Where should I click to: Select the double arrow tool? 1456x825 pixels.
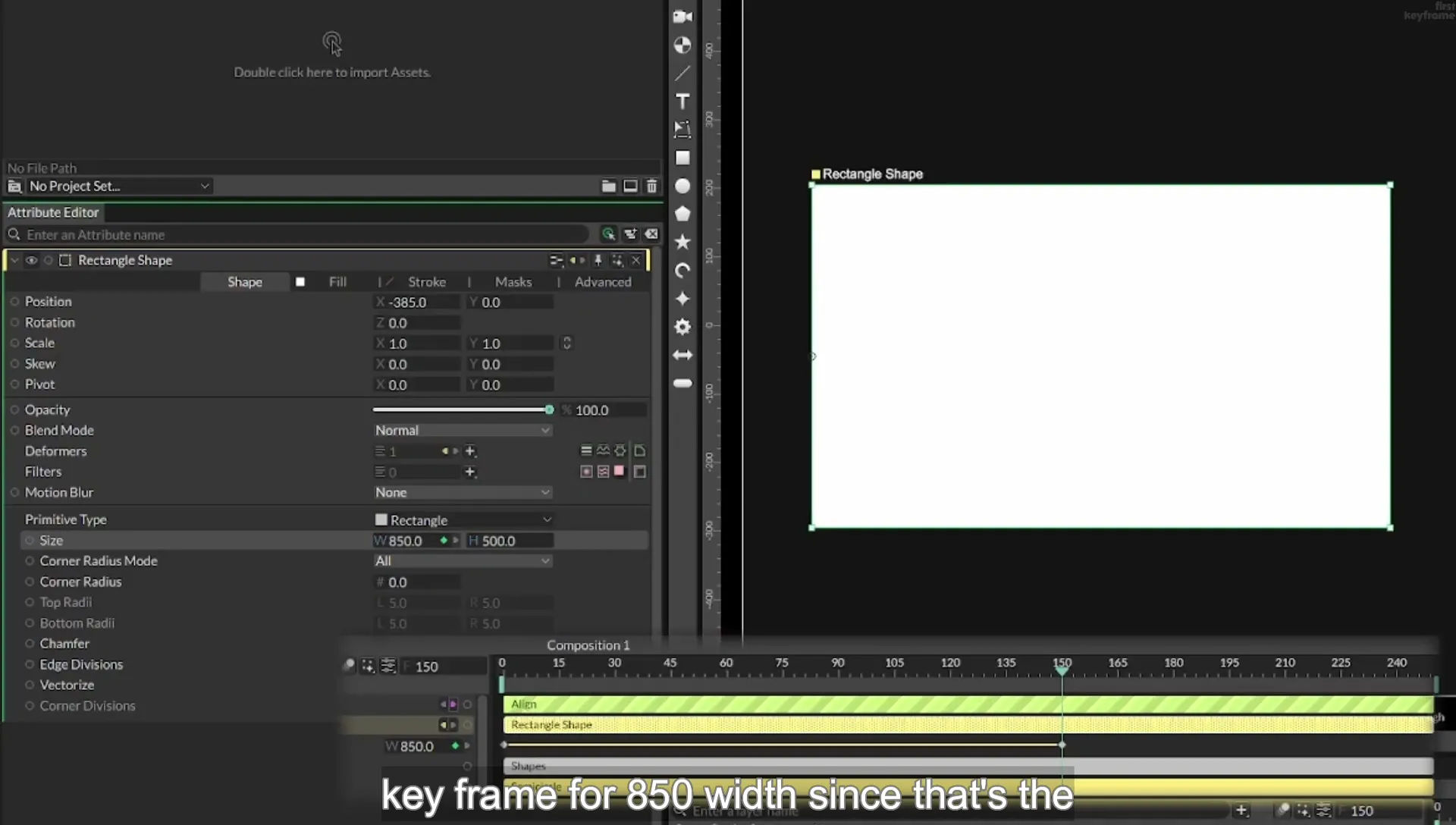point(682,355)
